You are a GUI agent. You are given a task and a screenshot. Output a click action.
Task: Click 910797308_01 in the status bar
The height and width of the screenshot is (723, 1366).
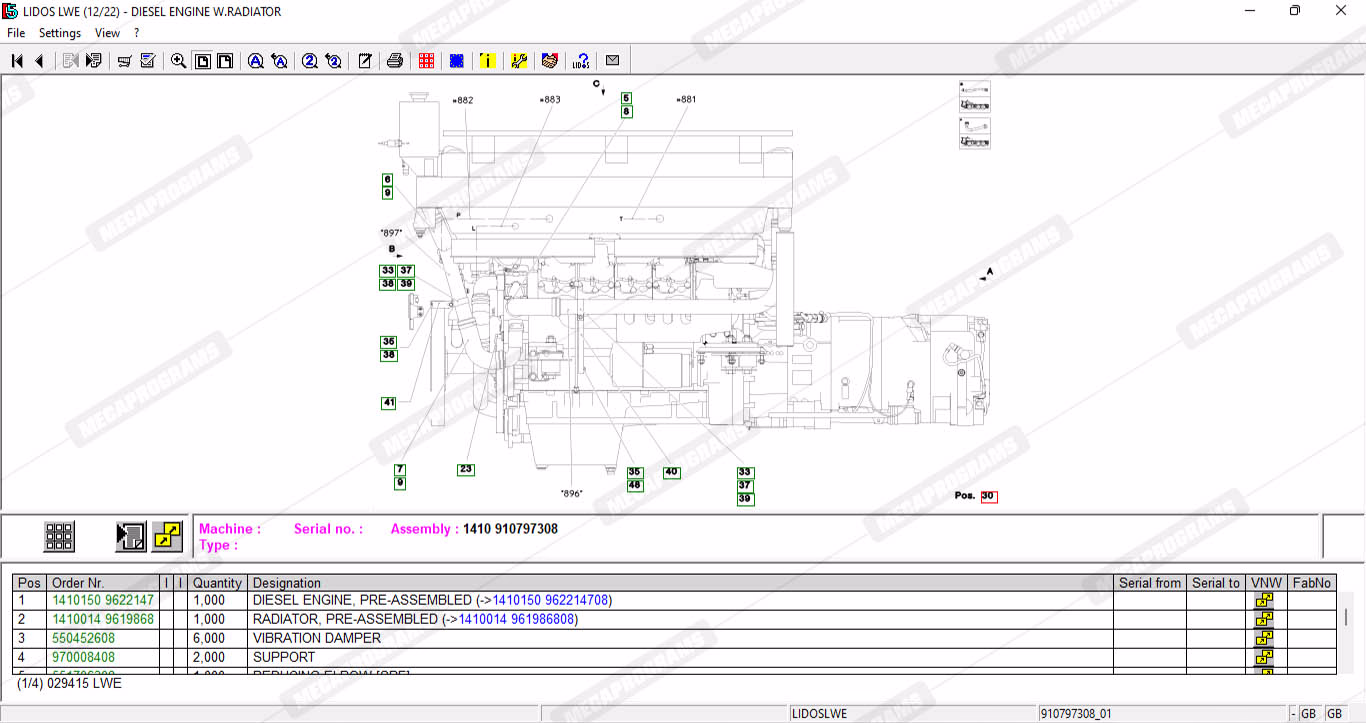pyautogui.click(x=1076, y=714)
